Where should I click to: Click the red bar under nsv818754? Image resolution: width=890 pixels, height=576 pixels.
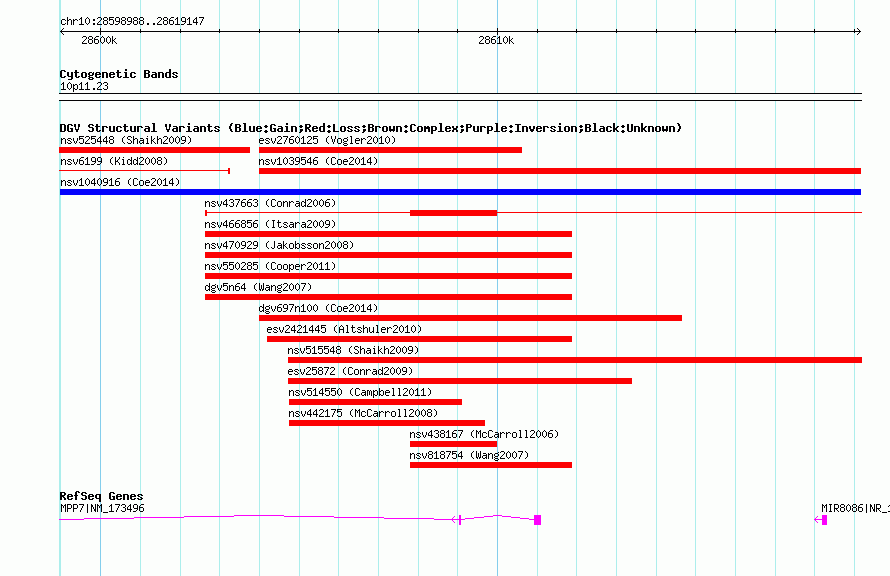click(490, 465)
